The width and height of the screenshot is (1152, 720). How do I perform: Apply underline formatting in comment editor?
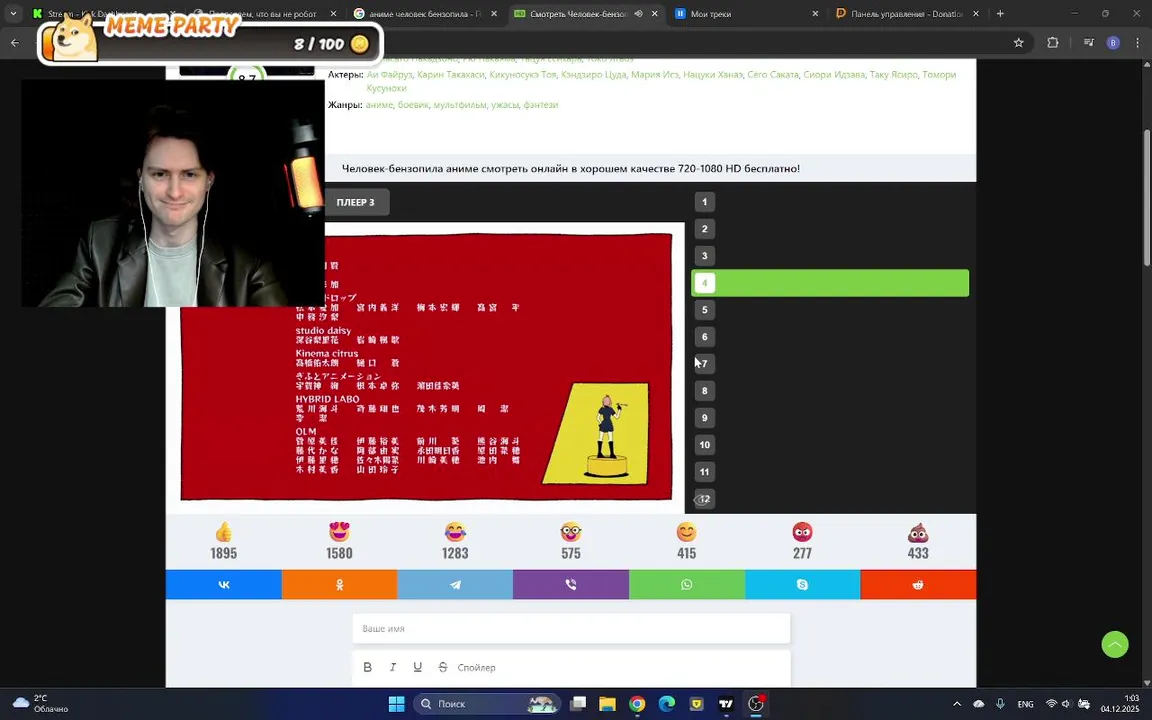click(417, 667)
